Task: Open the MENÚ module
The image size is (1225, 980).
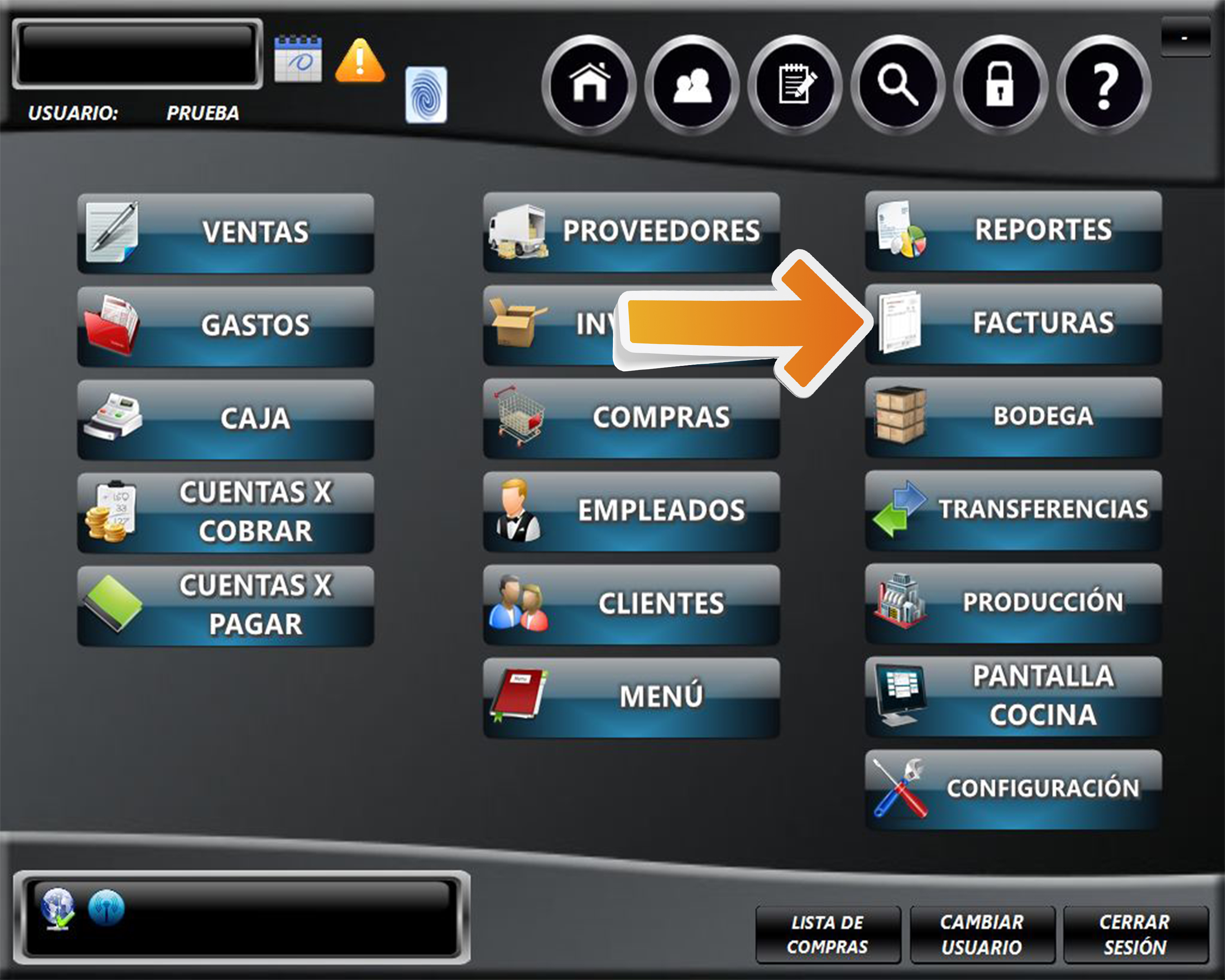Action: coord(631,698)
